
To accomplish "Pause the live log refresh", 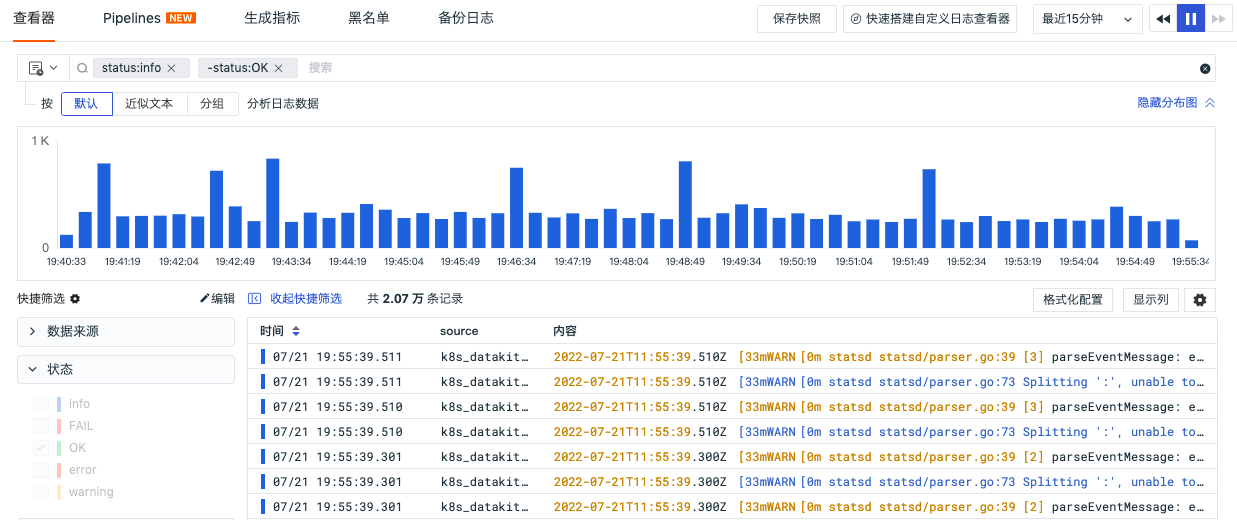I will (x=1191, y=19).
